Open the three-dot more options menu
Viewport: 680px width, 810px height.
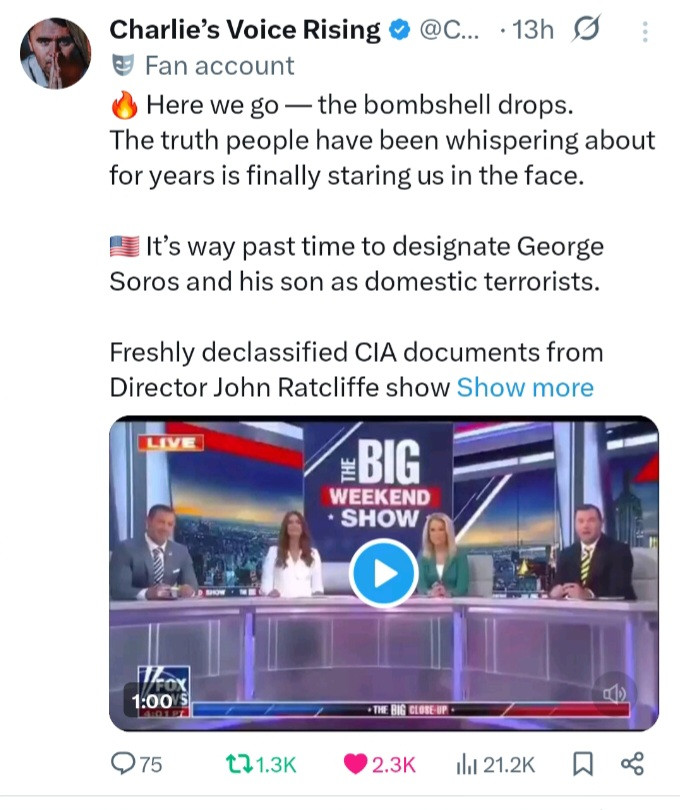point(643,31)
